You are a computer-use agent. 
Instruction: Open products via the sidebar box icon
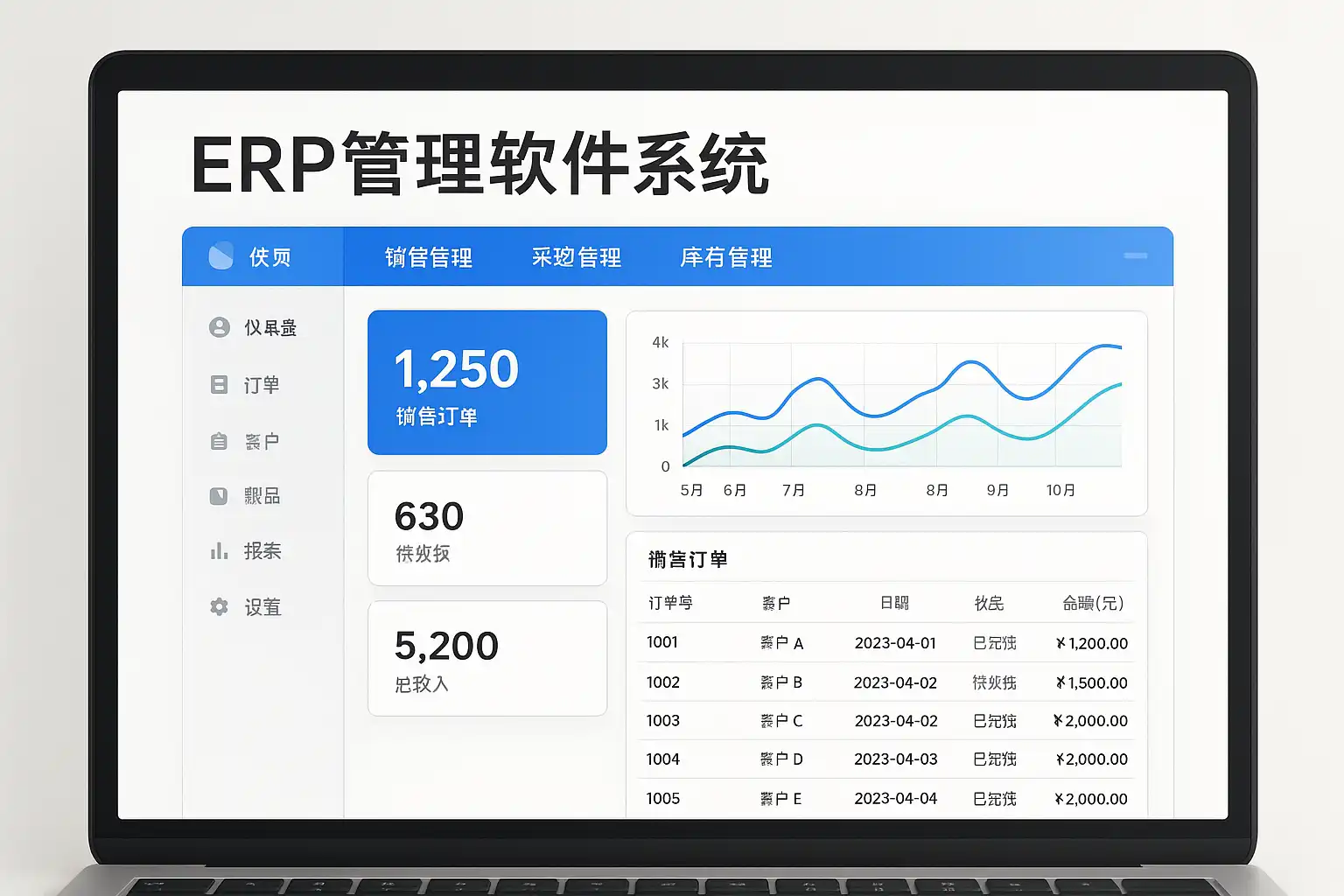coord(219,496)
